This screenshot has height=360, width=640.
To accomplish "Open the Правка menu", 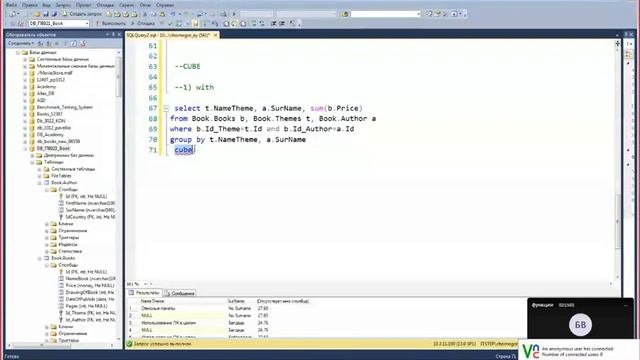I will coord(29,5).
